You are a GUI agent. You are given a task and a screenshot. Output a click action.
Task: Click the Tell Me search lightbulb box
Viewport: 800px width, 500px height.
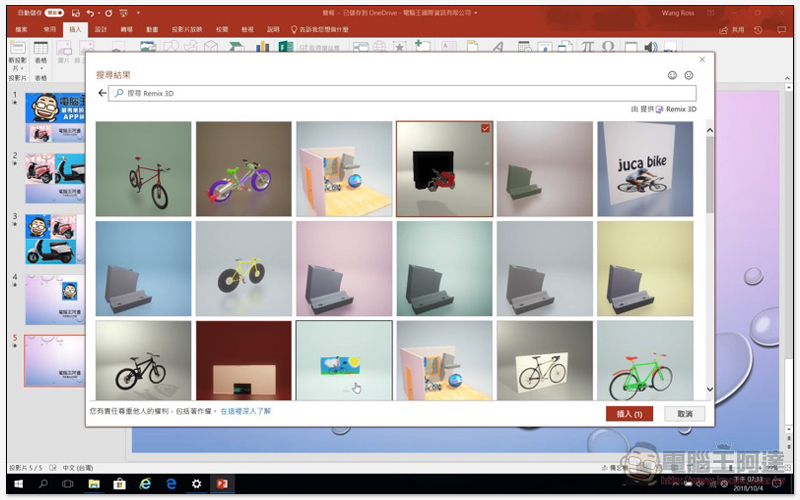[x=320, y=30]
